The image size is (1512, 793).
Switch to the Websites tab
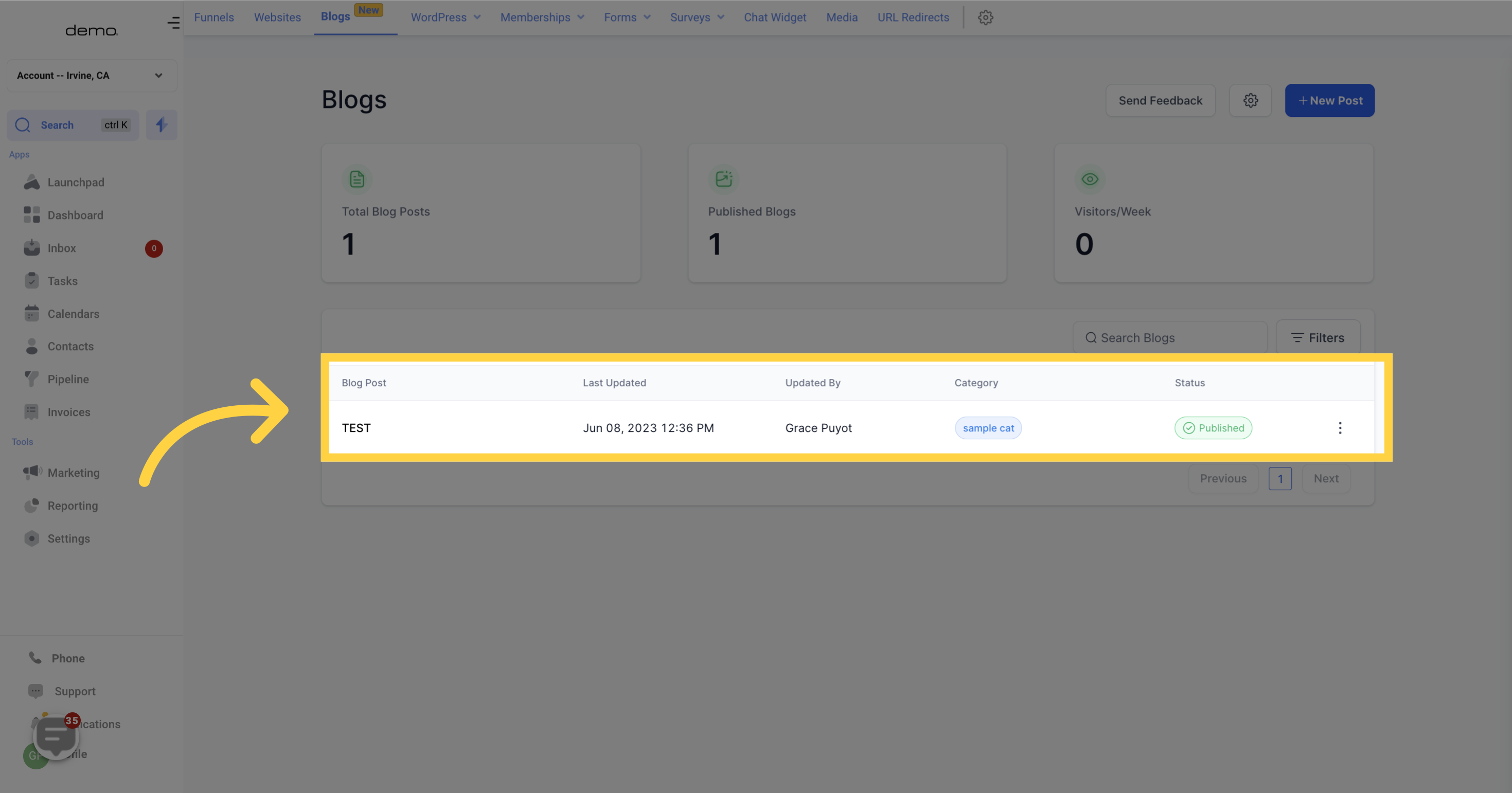point(277,17)
